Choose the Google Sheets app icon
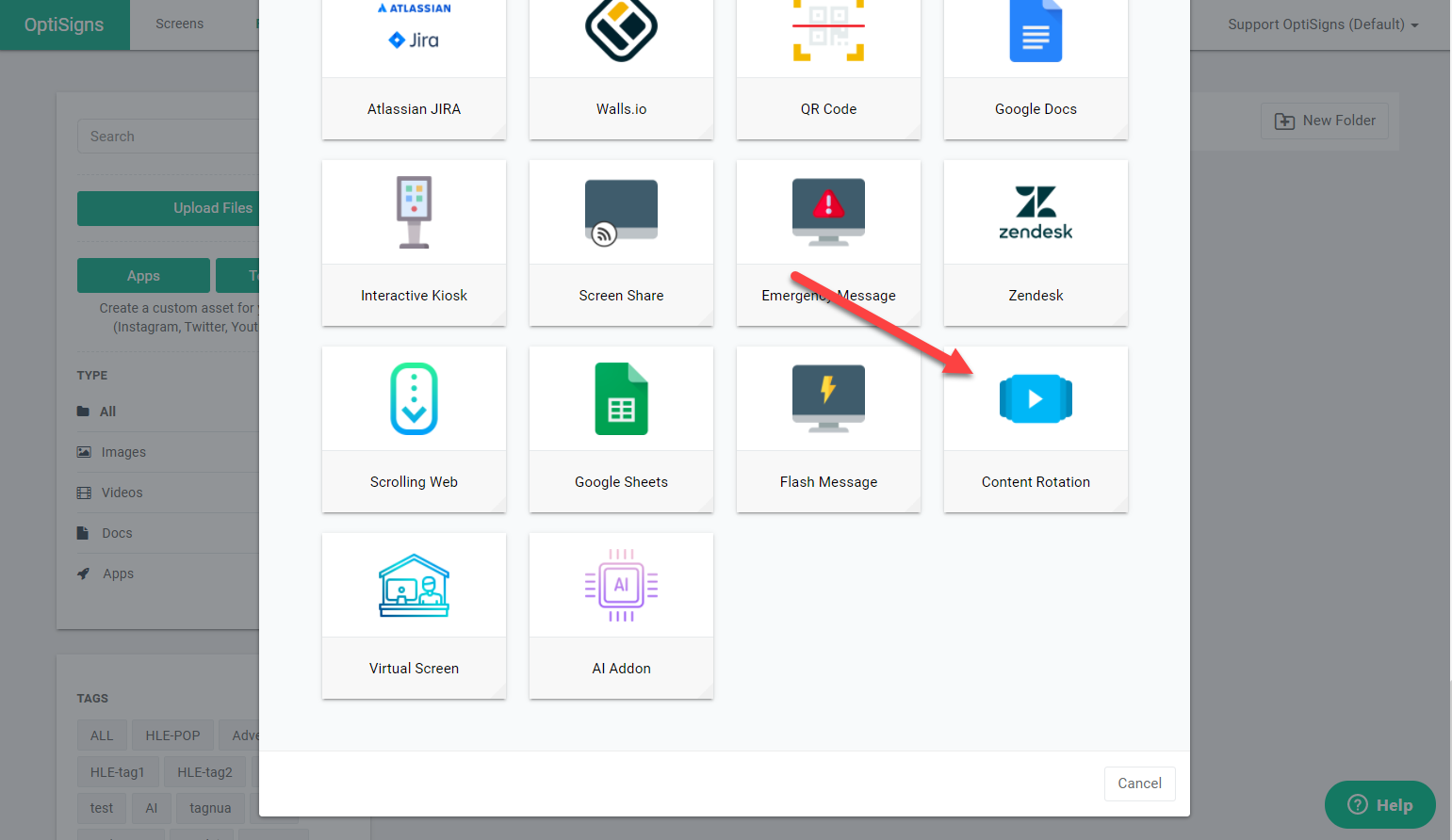 621,399
